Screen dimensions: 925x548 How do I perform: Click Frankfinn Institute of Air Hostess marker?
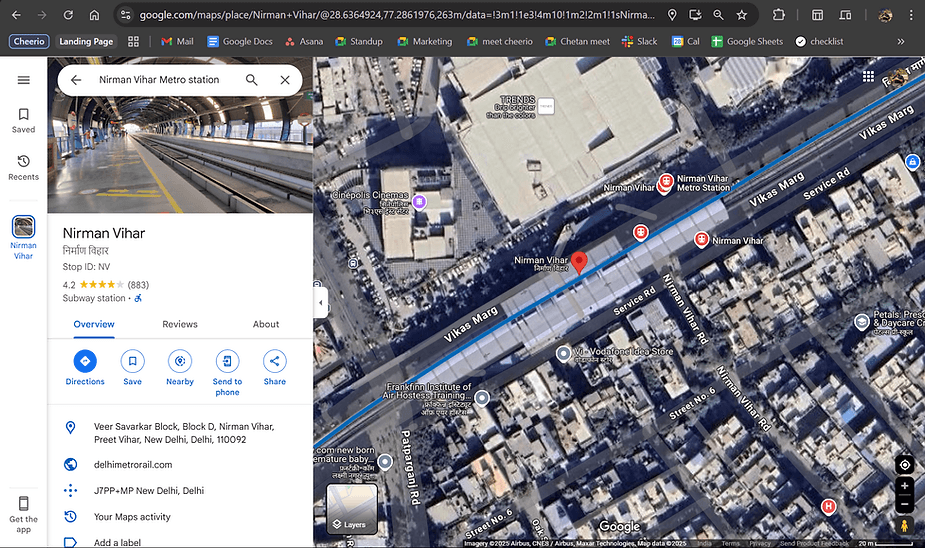[482, 398]
